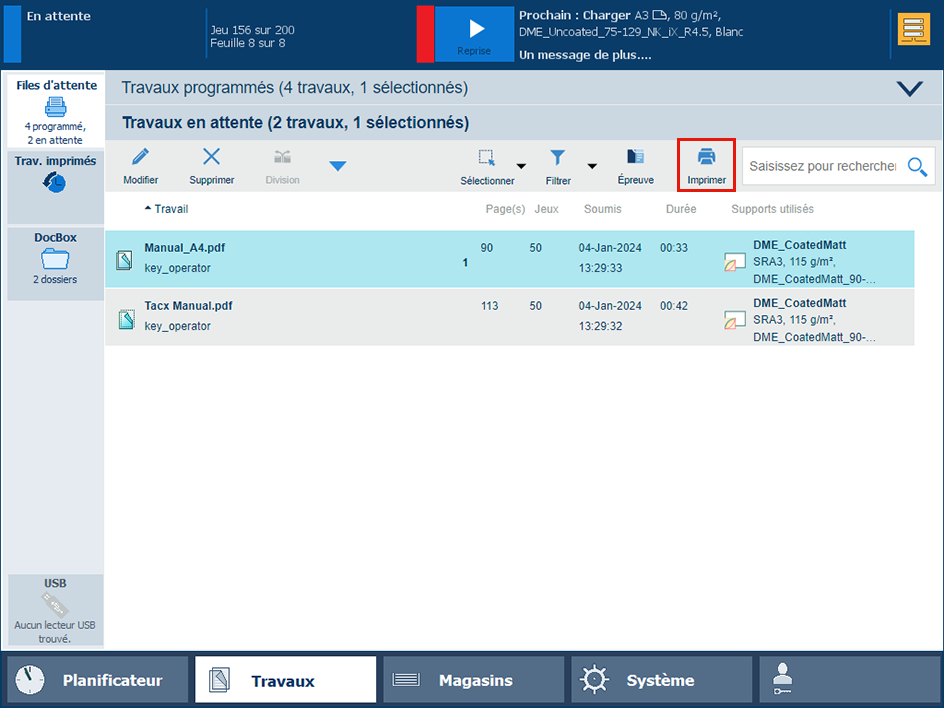Click the magnifier search icon
The width and height of the screenshot is (944, 708).
918,167
